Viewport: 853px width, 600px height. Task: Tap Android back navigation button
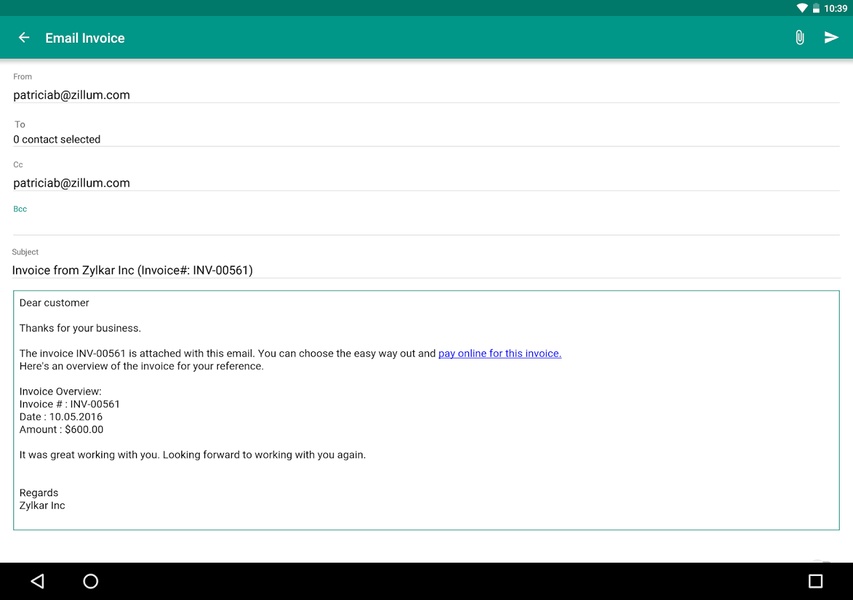point(37,581)
